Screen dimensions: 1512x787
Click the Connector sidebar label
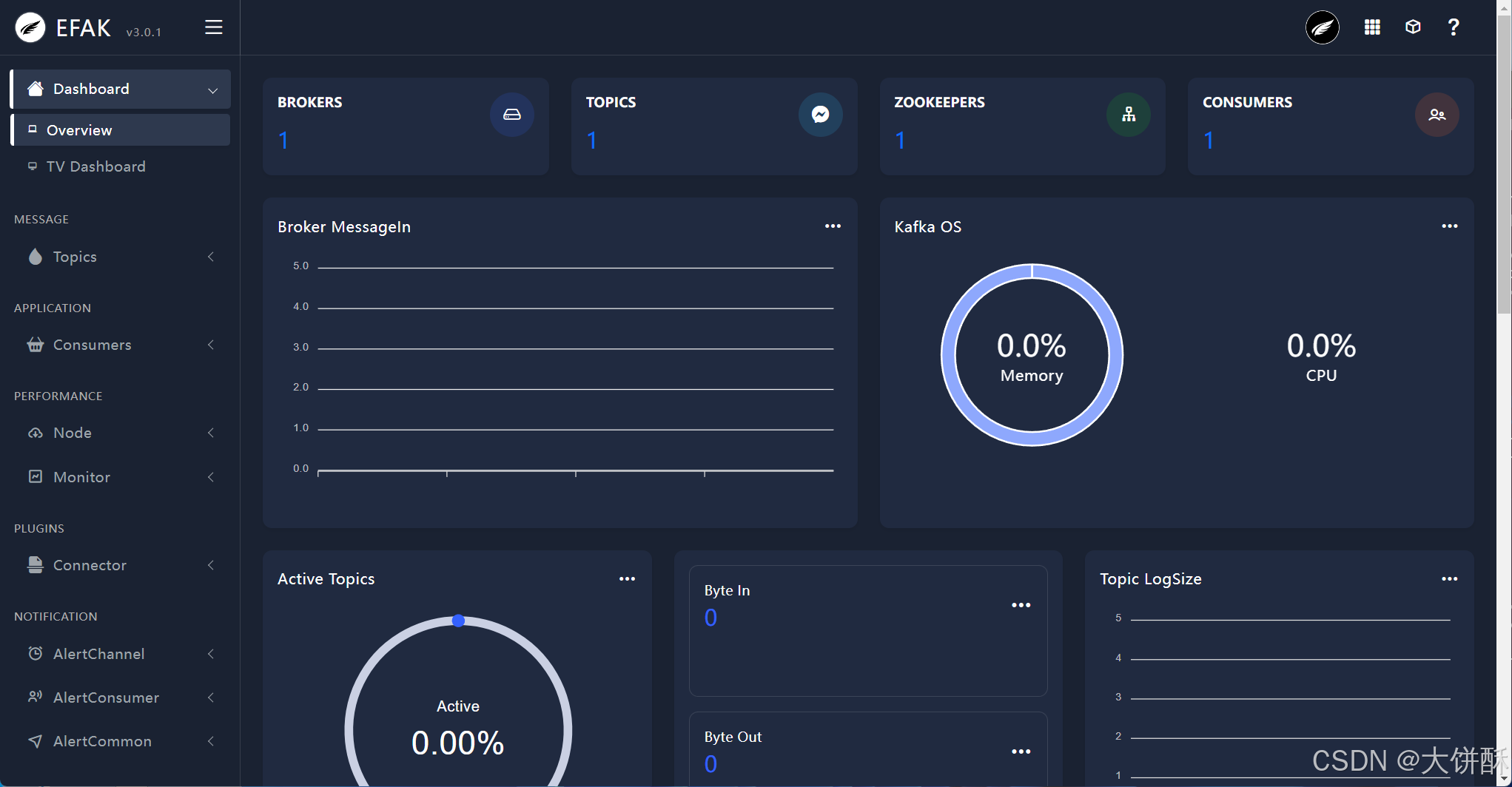[x=90, y=565]
